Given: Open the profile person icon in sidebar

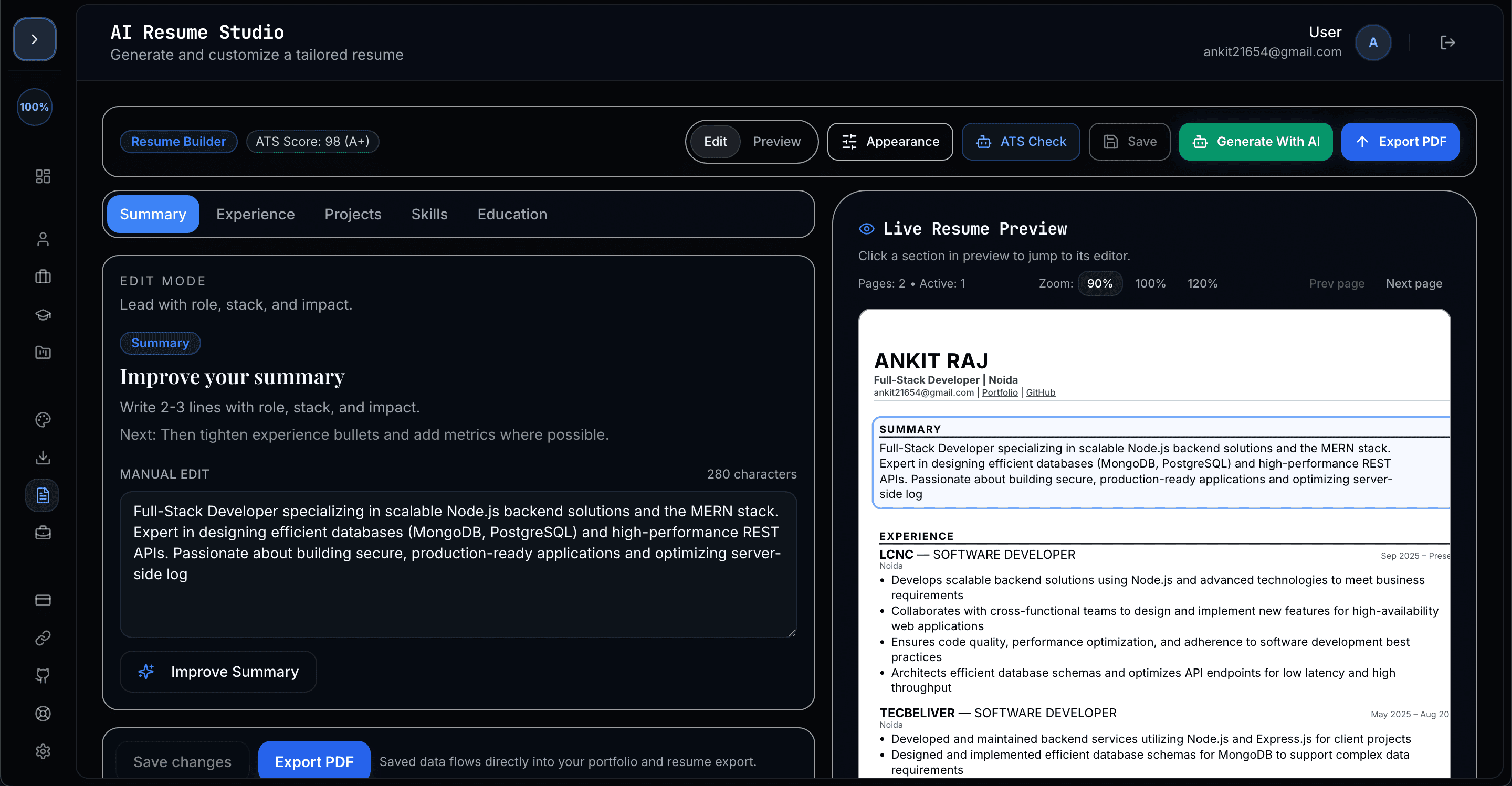Looking at the screenshot, I should tap(43, 239).
